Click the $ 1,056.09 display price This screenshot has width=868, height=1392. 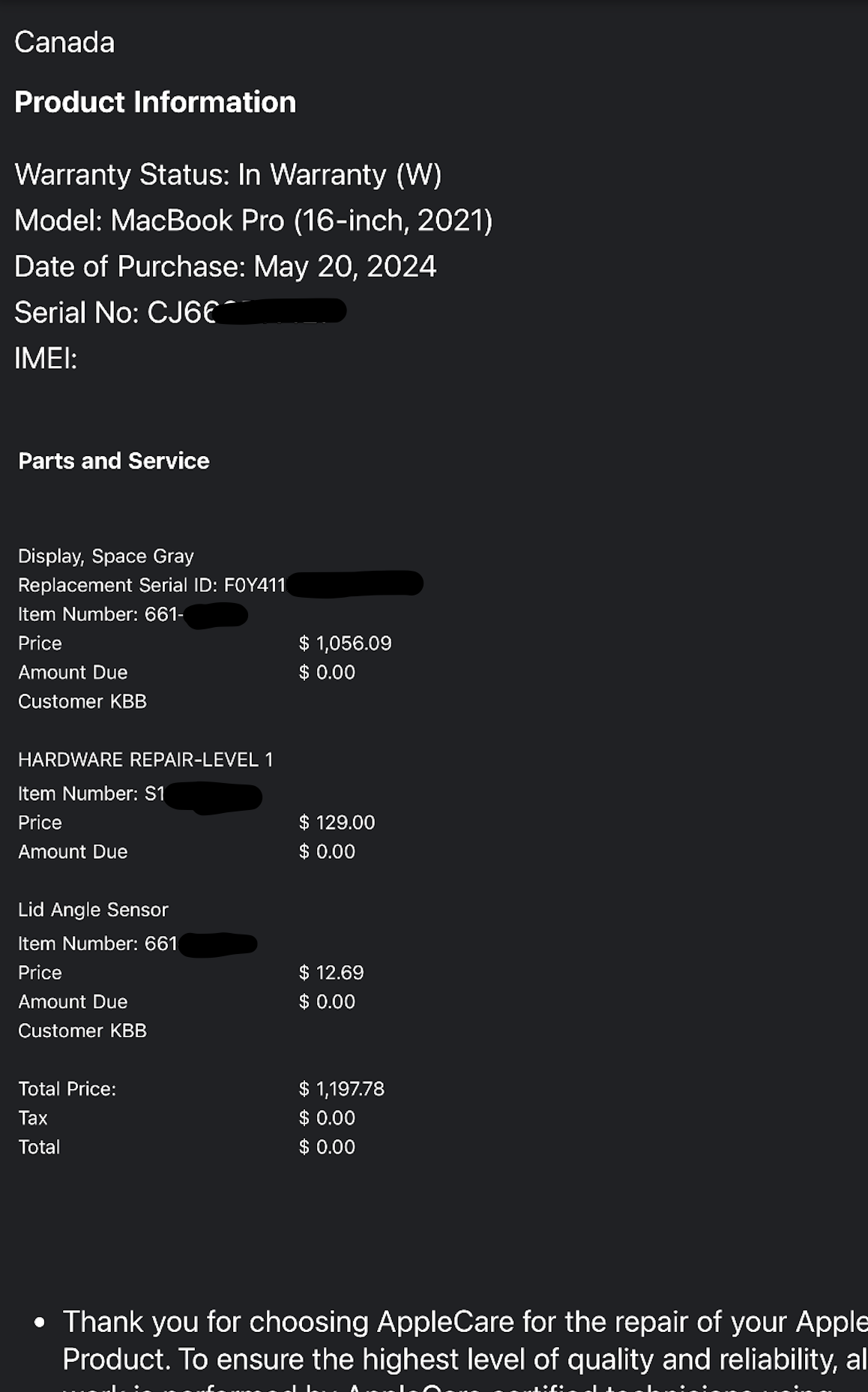pos(345,643)
